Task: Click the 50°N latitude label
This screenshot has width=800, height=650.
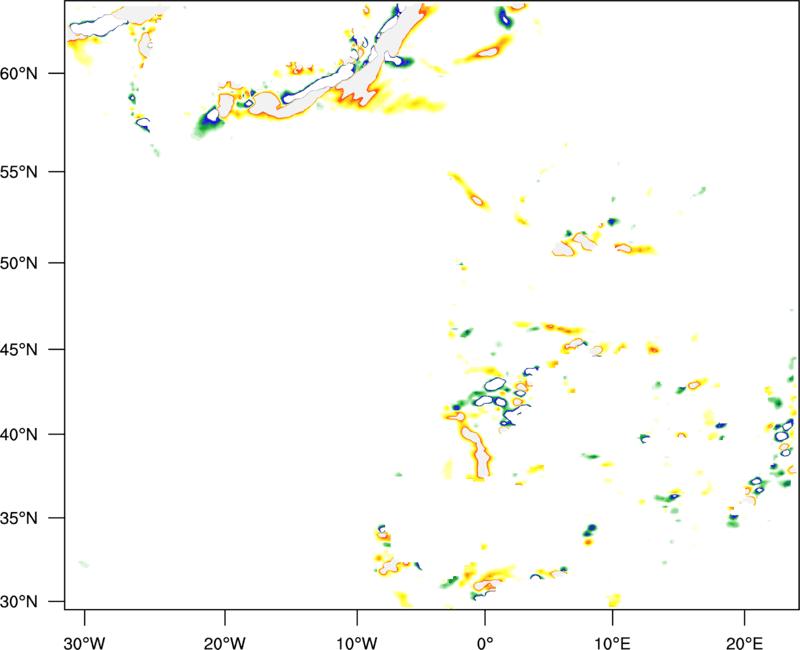Action: [19, 263]
